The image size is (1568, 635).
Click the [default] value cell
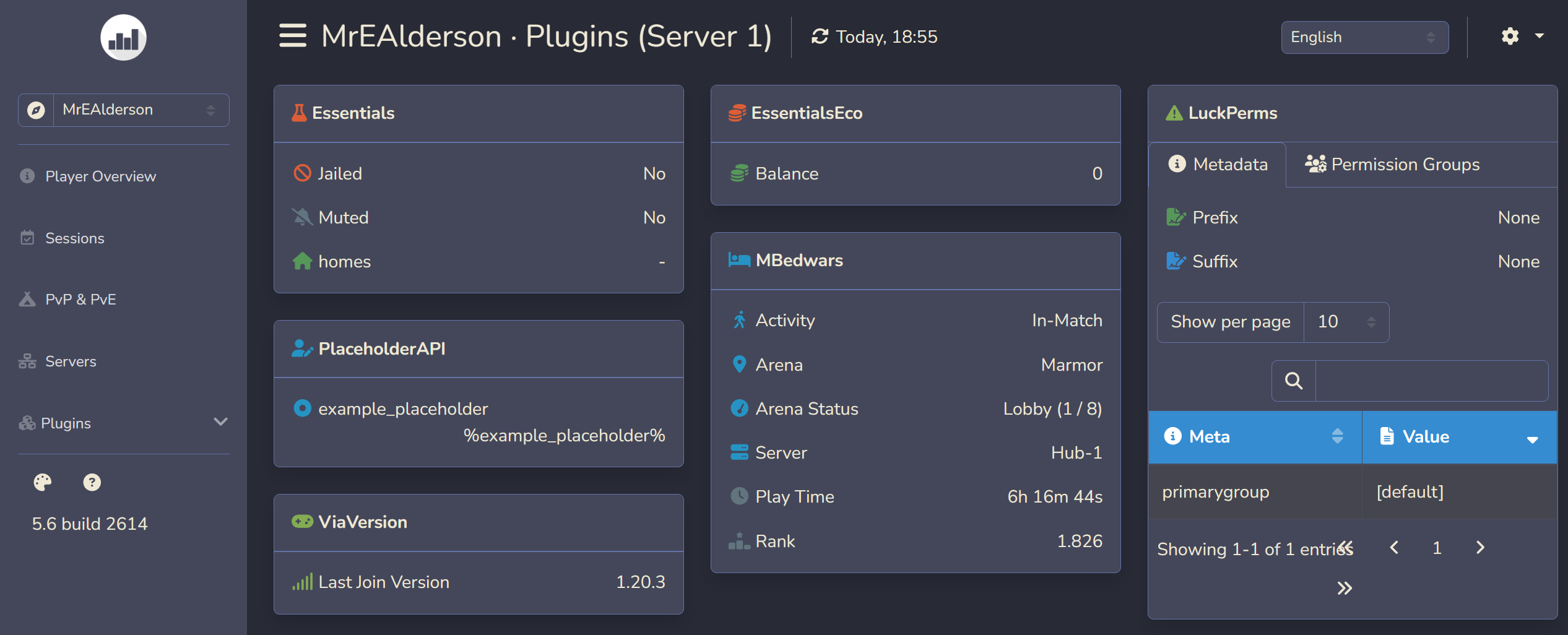1459,492
